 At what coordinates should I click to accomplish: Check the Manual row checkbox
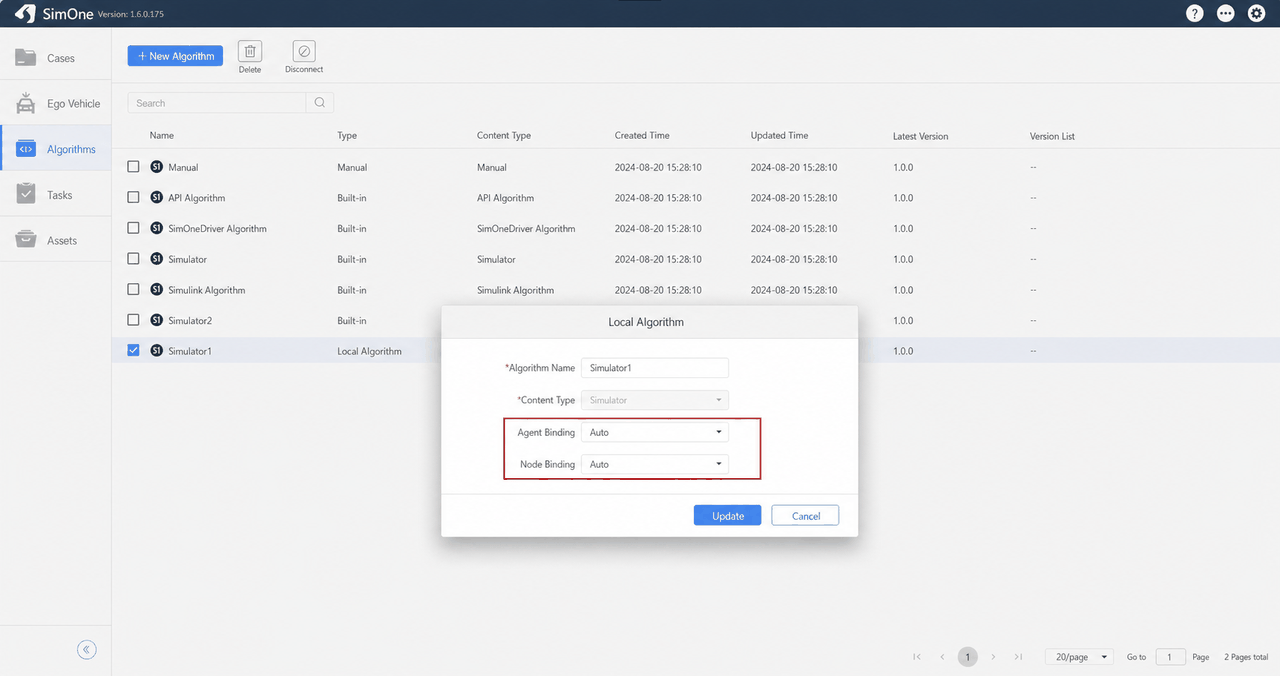133,167
